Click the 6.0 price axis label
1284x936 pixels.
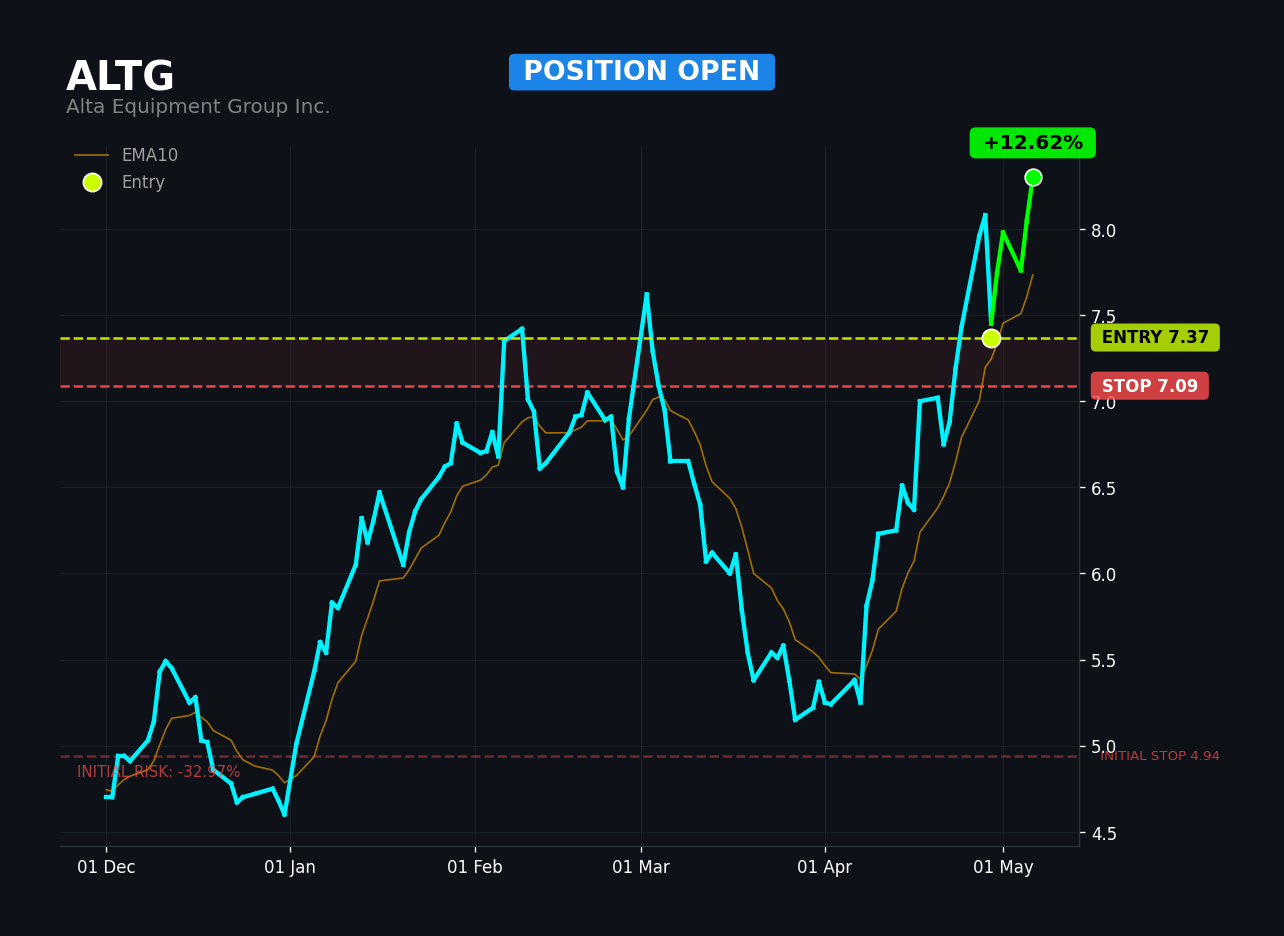click(x=1102, y=574)
